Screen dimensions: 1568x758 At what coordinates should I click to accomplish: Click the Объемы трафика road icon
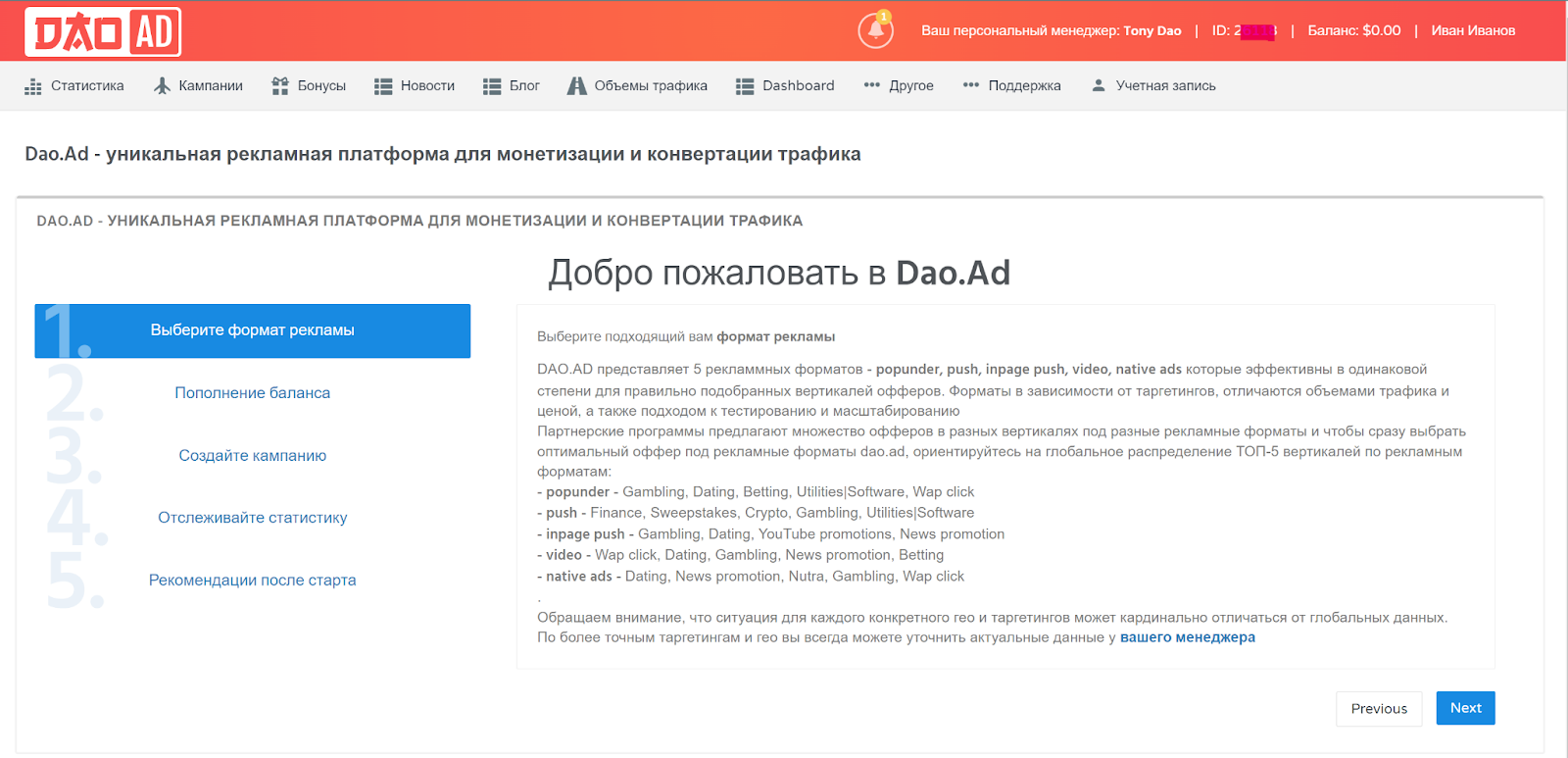(577, 86)
